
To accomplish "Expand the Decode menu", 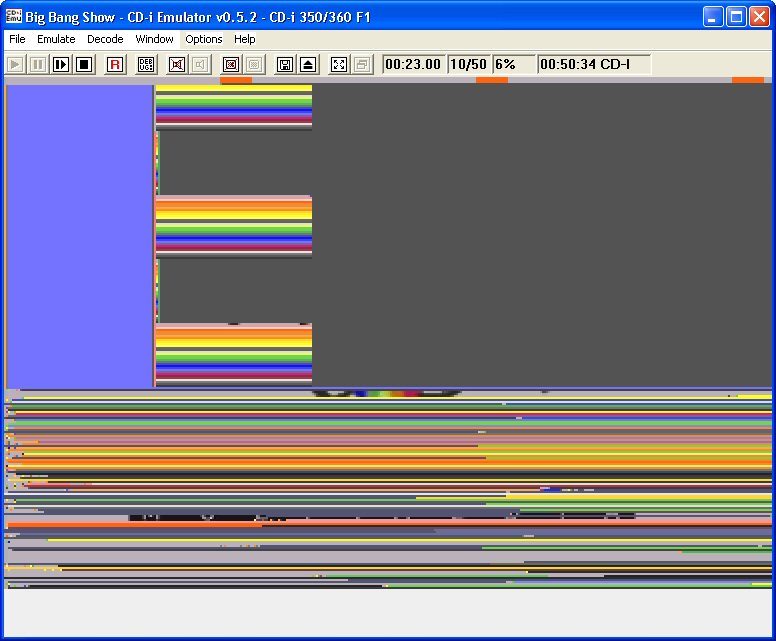I will coord(105,39).
